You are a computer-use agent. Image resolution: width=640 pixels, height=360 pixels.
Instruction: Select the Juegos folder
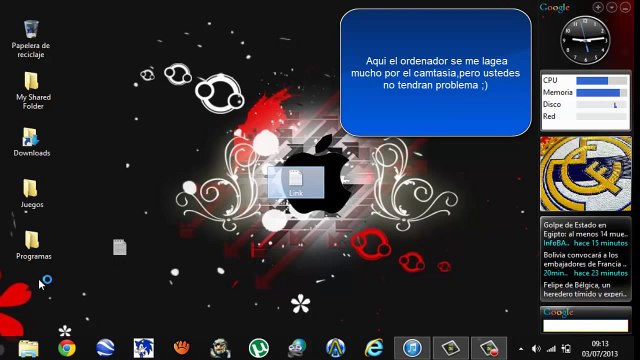tap(31, 193)
